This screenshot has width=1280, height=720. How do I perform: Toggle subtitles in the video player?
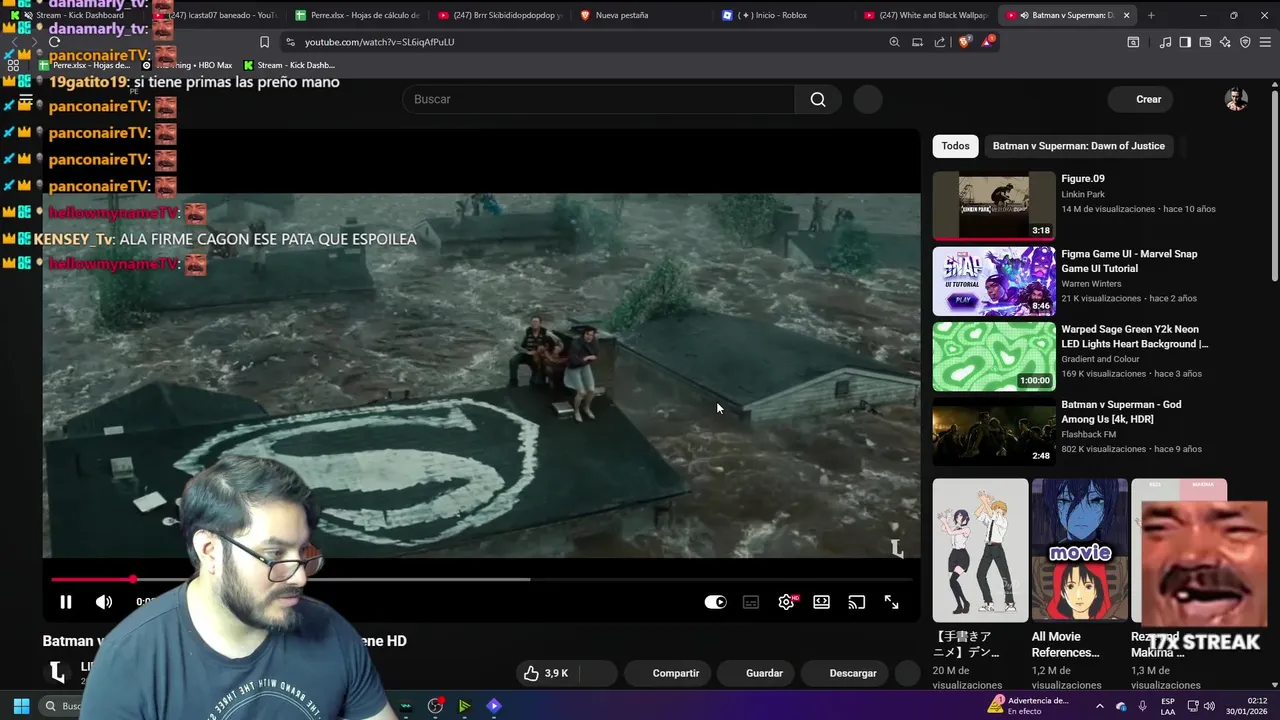tap(751, 602)
